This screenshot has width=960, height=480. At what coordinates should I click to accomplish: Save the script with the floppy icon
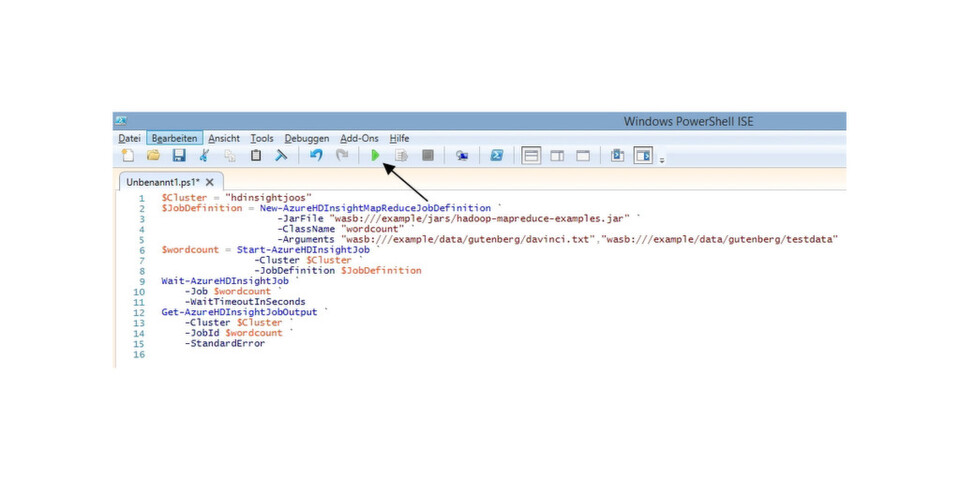(179, 156)
